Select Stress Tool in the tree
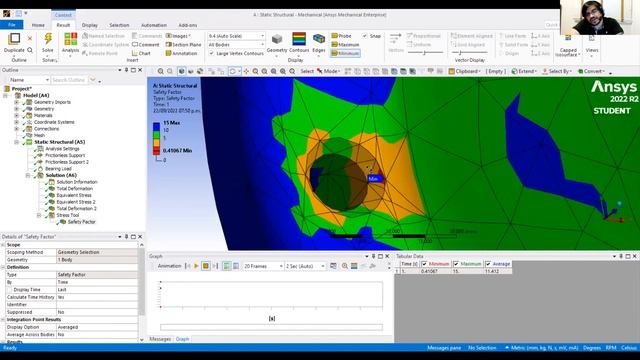 pyautogui.click(x=68, y=215)
